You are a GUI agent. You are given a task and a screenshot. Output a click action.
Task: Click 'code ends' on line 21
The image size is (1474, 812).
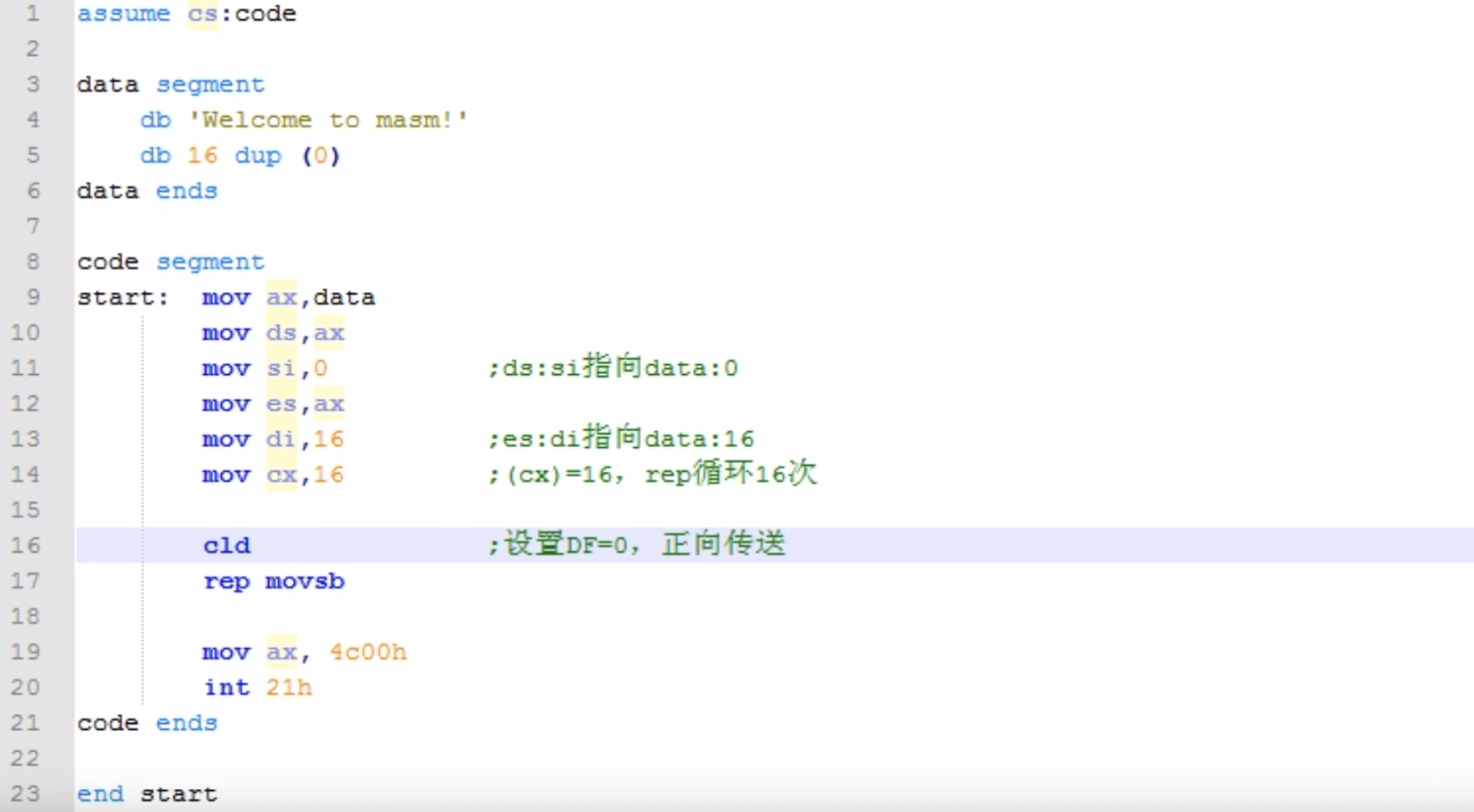[x=147, y=723]
